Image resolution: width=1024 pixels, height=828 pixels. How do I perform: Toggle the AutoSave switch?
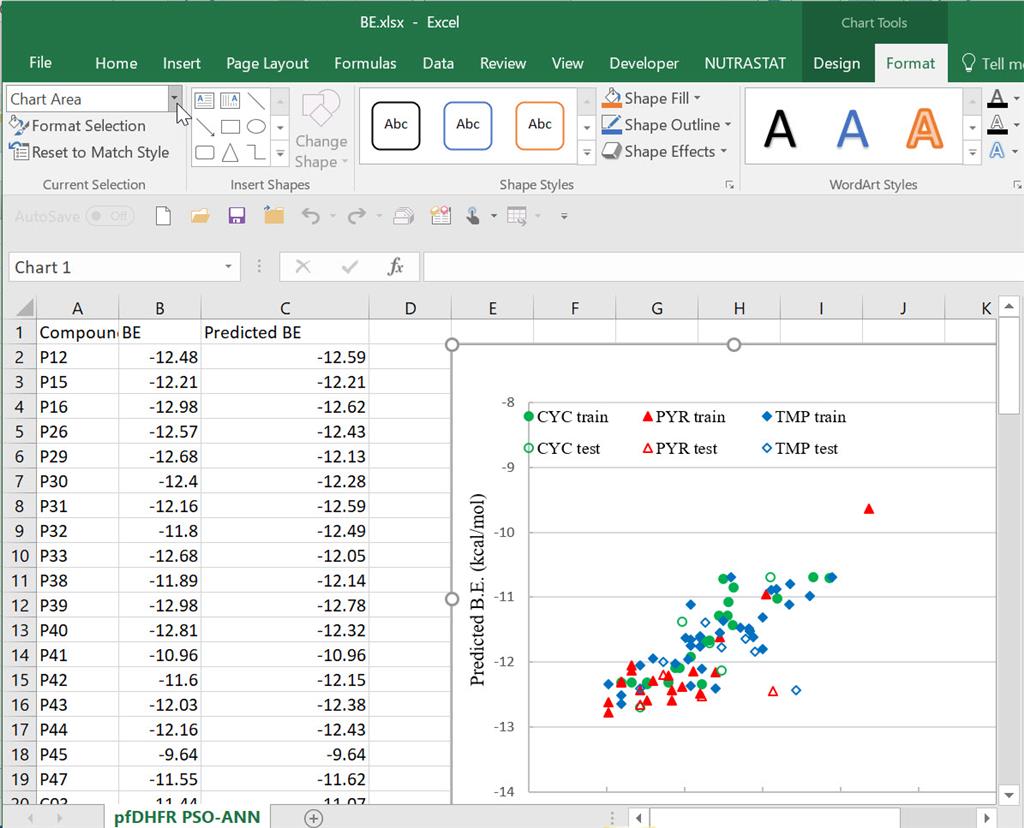pyautogui.click(x=110, y=216)
